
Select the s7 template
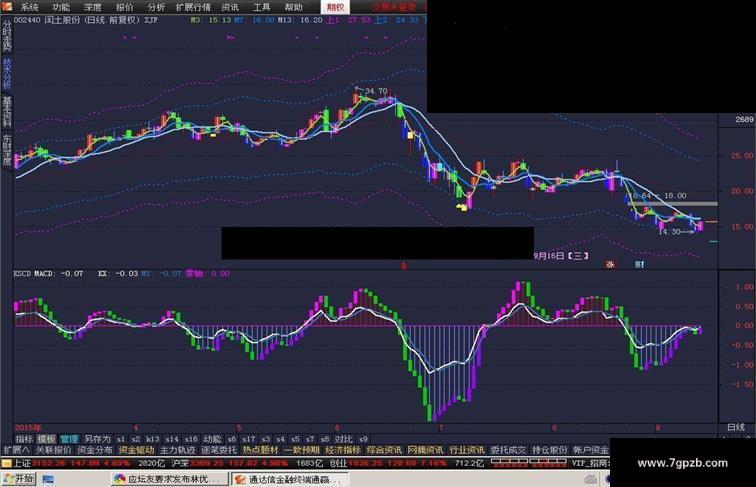pyautogui.click(x=310, y=439)
